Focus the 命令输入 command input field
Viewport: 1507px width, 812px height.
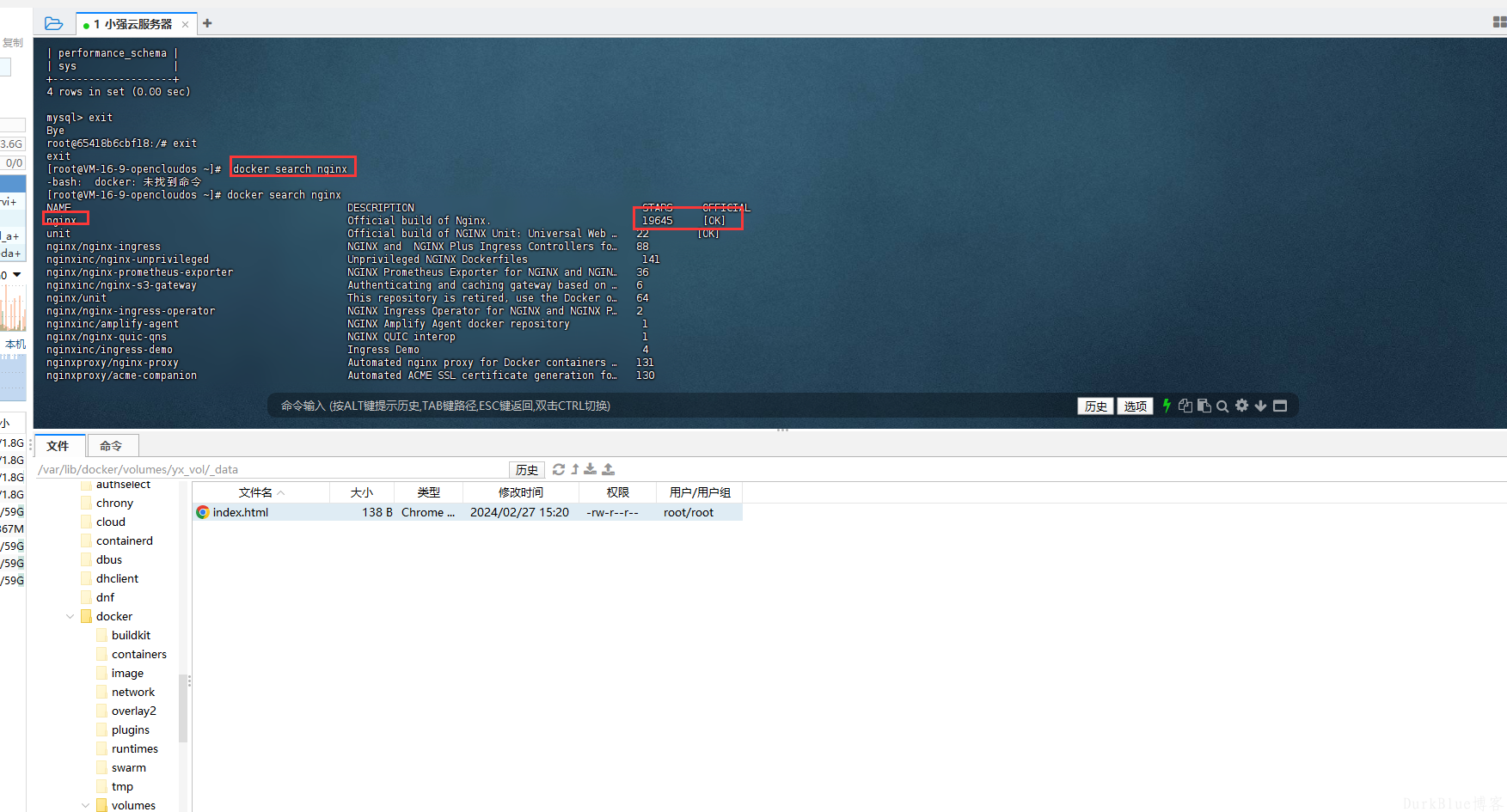click(x=671, y=406)
